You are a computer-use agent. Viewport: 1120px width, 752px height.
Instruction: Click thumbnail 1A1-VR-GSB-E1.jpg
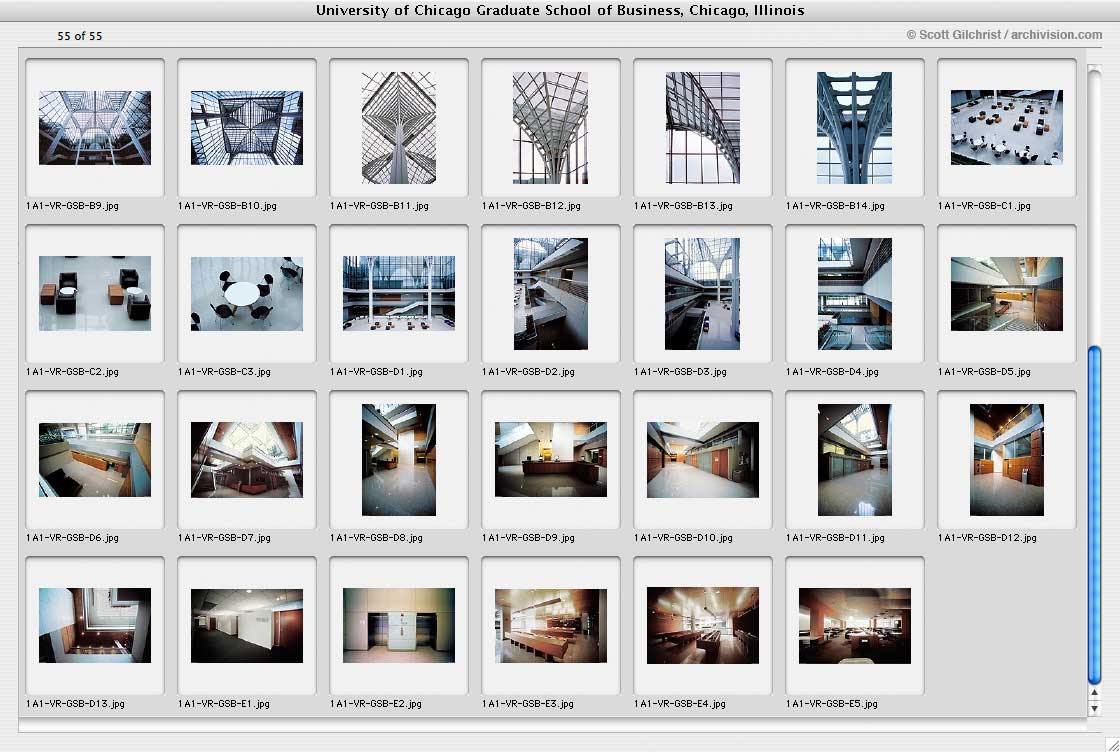247,626
